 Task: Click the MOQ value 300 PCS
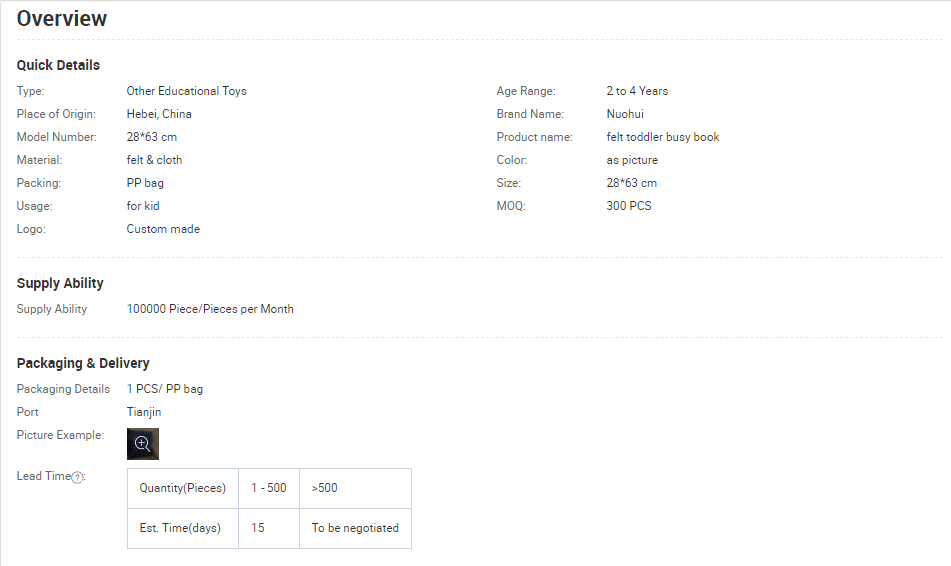(x=628, y=206)
